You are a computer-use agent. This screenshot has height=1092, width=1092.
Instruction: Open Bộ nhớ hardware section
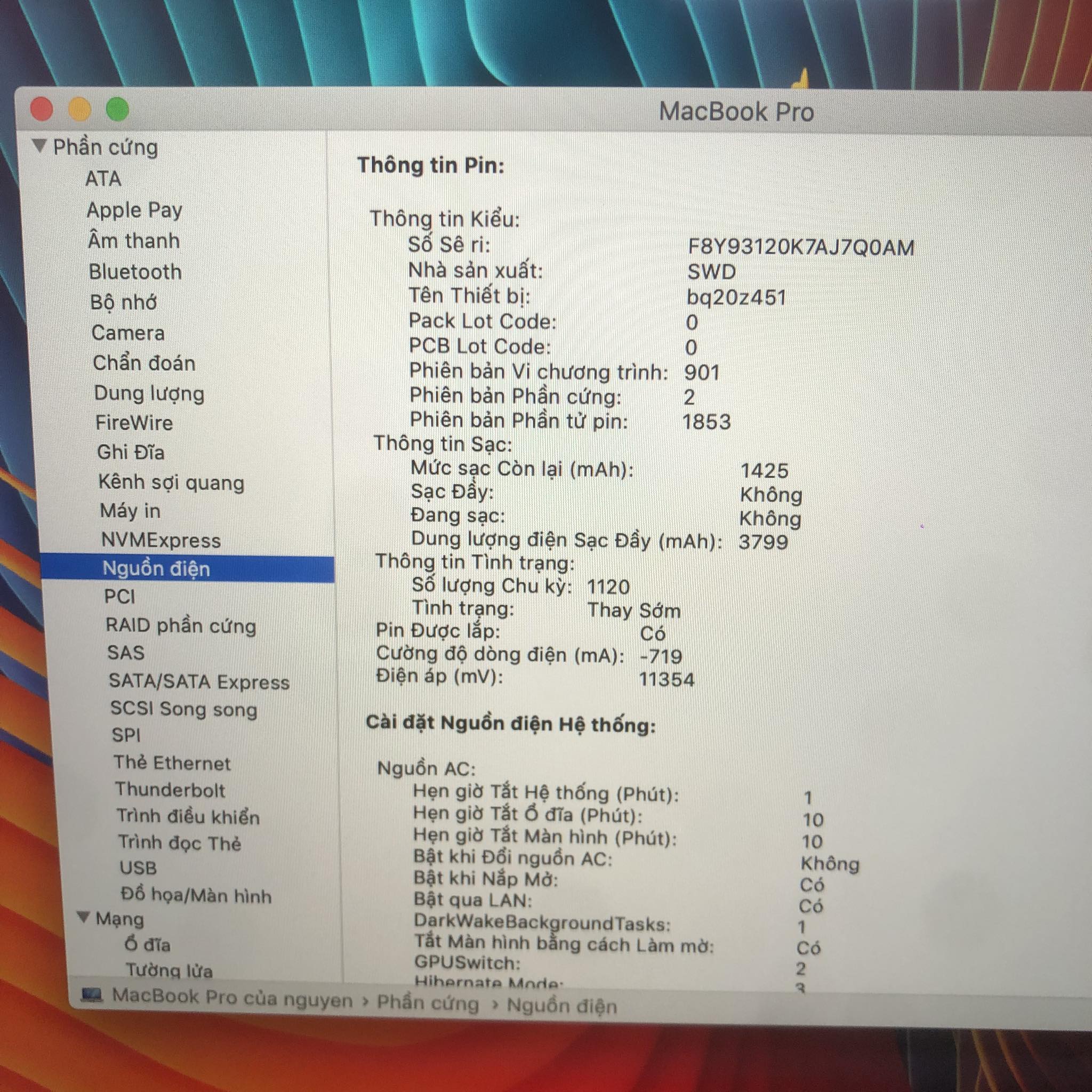[123, 302]
